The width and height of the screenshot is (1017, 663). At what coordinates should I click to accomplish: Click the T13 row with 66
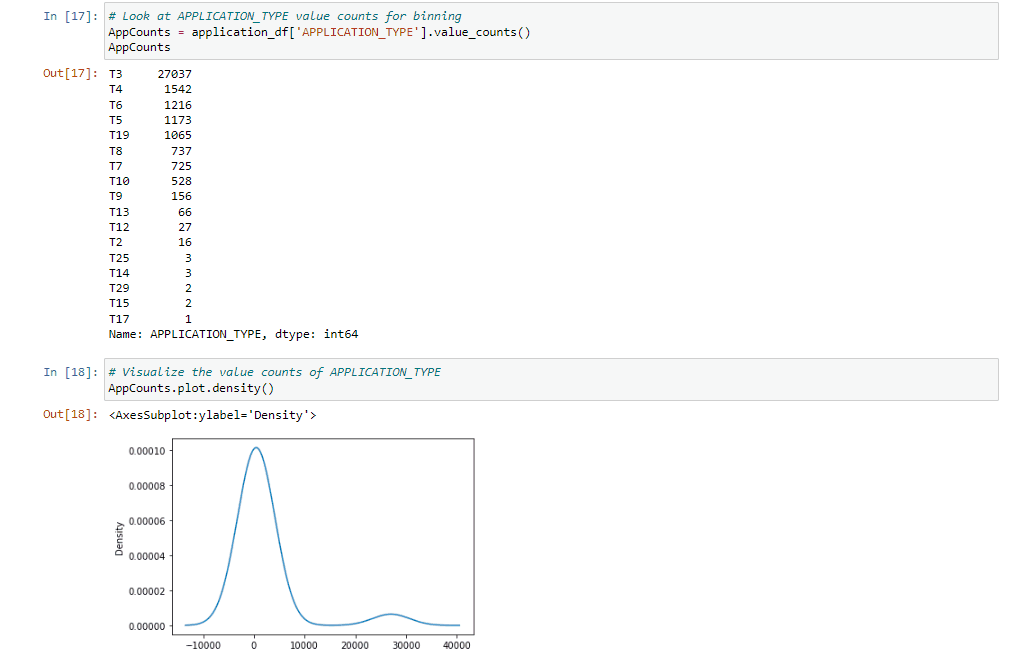(150, 211)
